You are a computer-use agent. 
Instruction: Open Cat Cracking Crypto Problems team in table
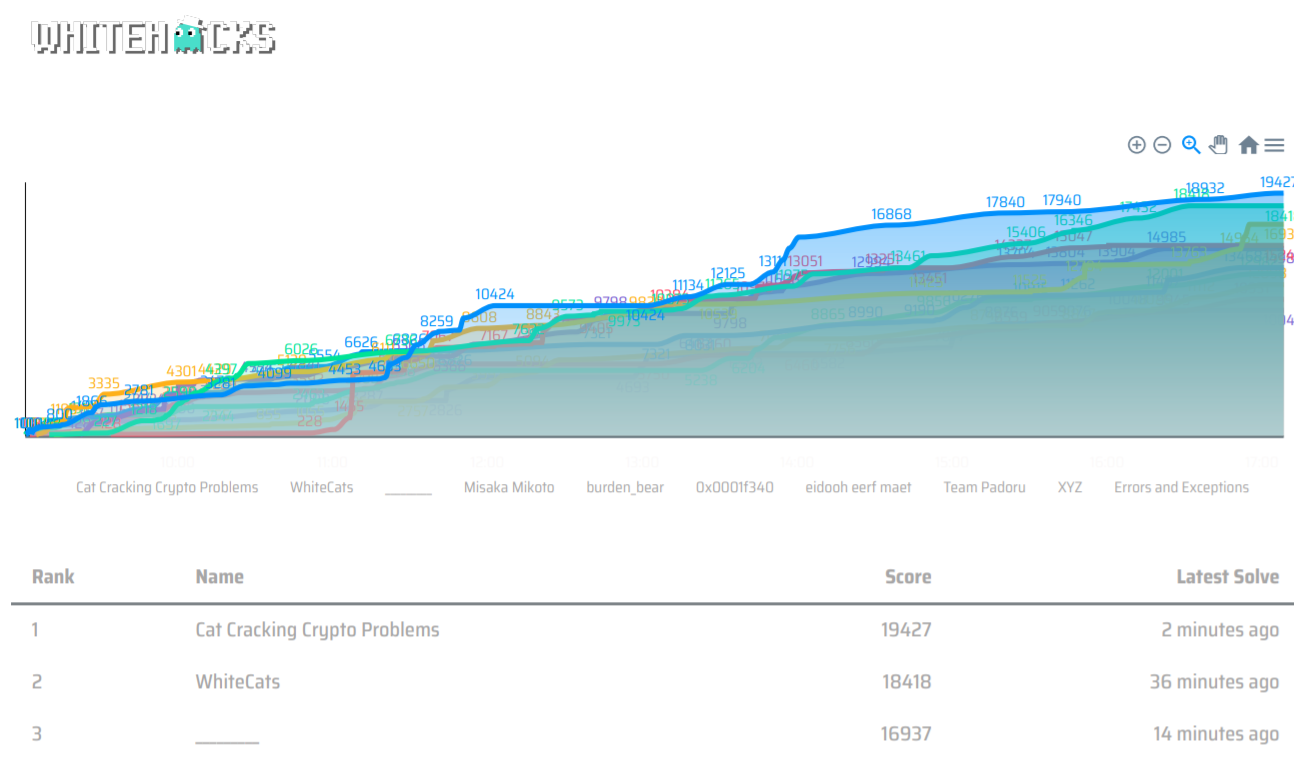point(317,630)
